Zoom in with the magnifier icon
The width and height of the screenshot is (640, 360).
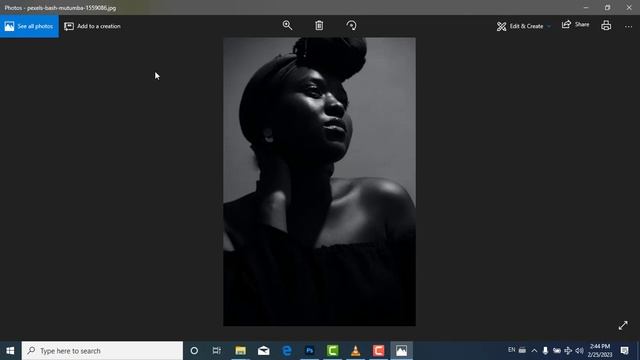pos(287,25)
